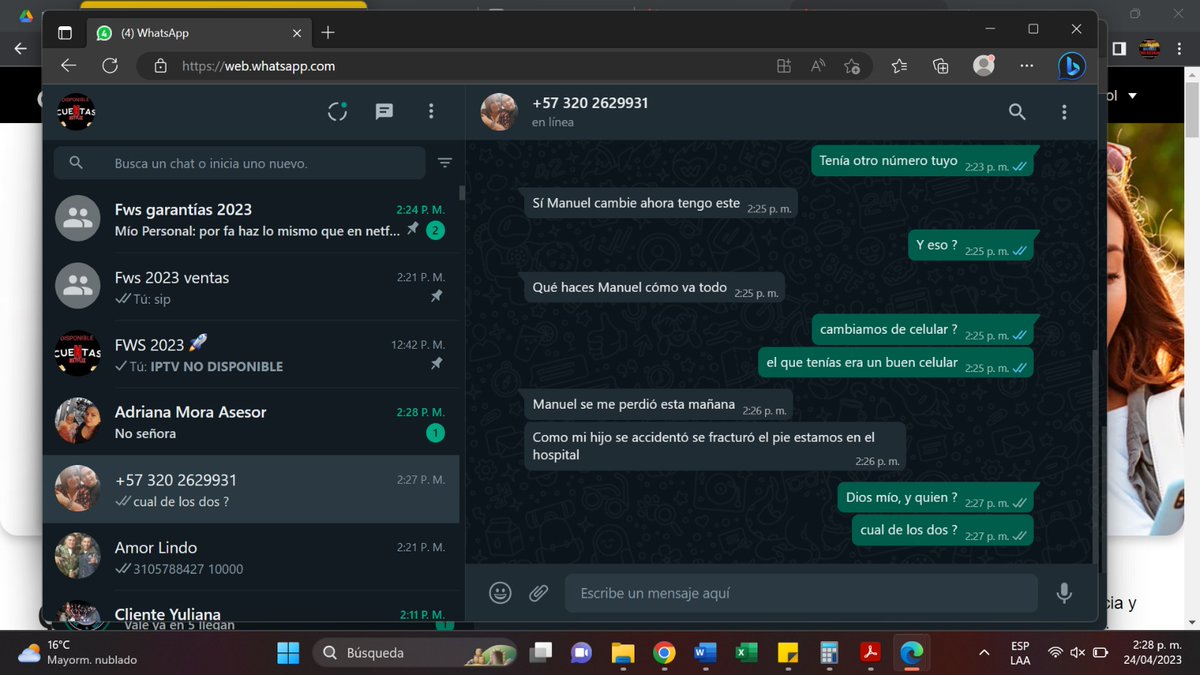Open the Edge tab actions menu
1200x675 pixels.
[x=65, y=33]
